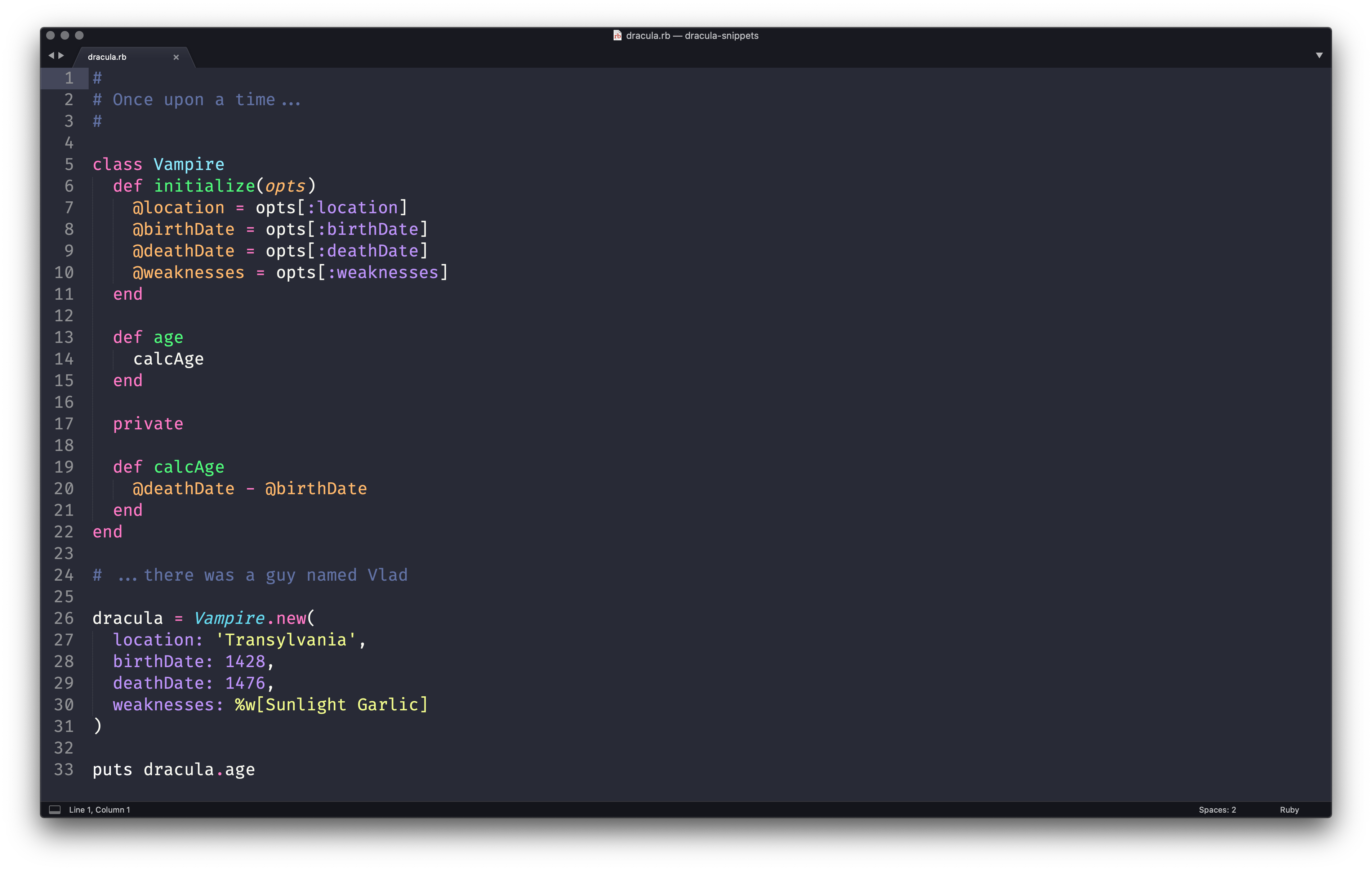Click the yellow minimize window button

(65, 35)
